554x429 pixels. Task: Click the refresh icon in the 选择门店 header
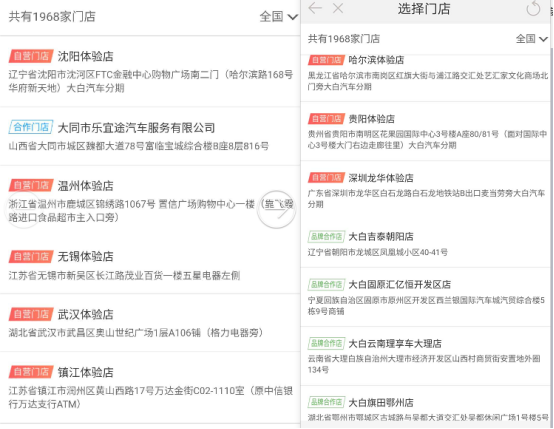click(533, 8)
